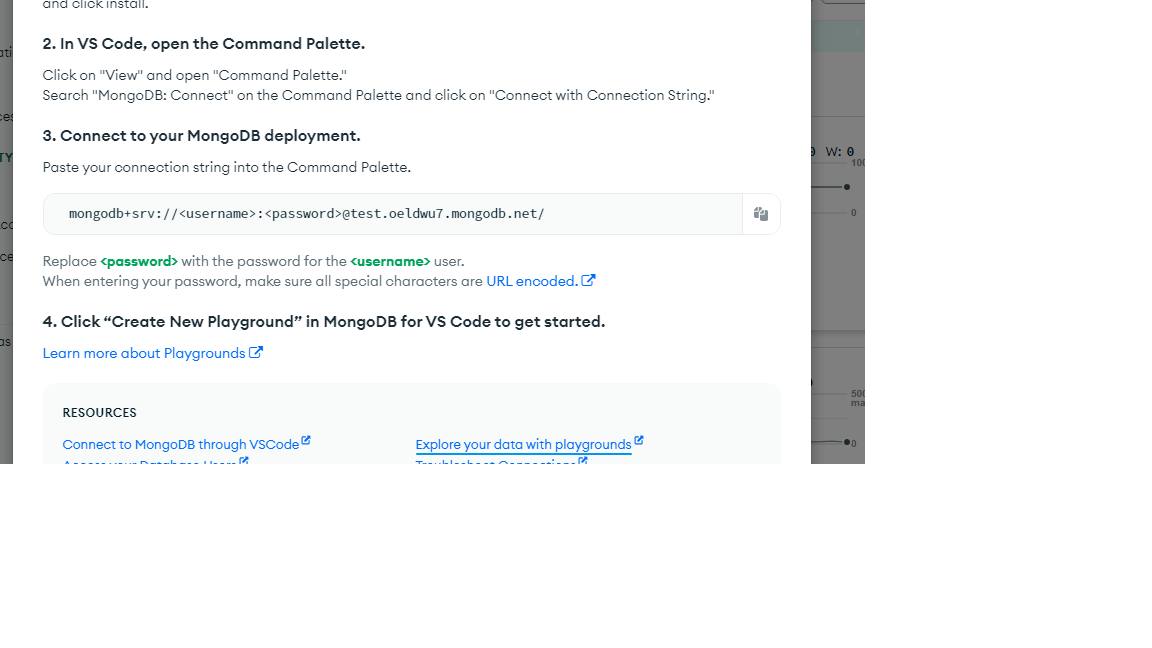Click the RESOURCES section heading
This screenshot has width=1152, height=648.
(x=99, y=413)
